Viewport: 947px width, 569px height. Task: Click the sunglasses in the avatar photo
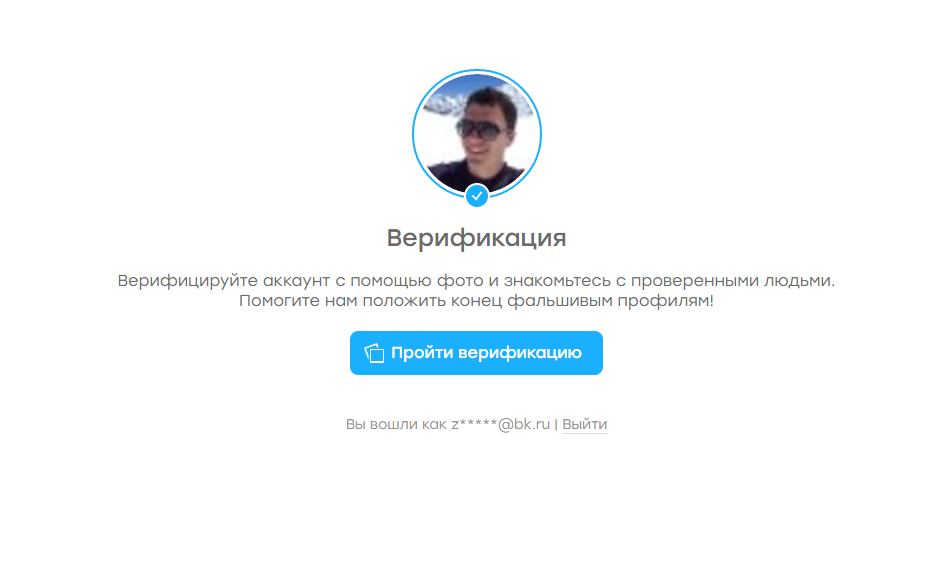click(x=481, y=129)
